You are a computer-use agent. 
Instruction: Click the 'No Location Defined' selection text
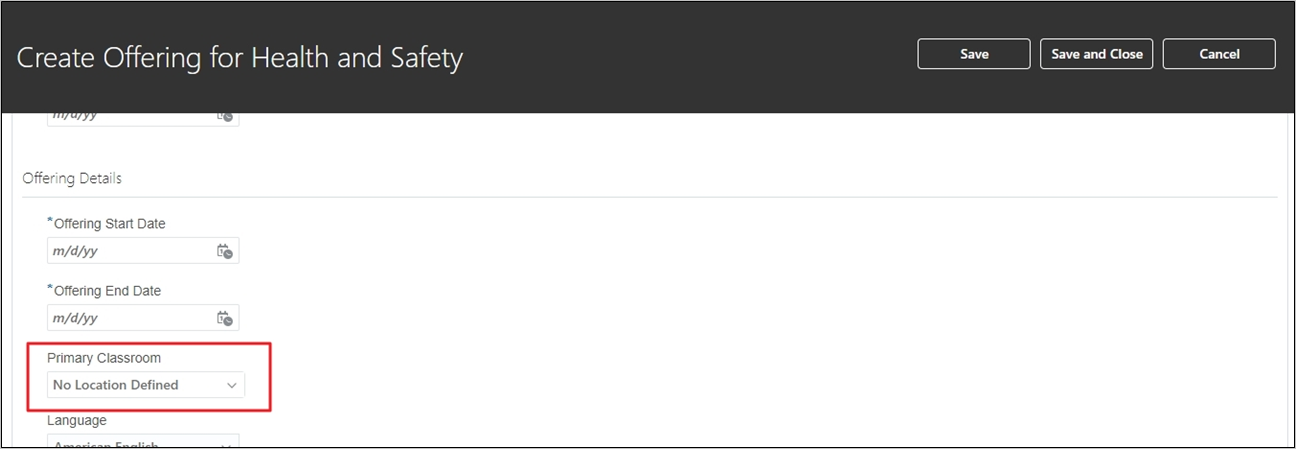[116, 385]
